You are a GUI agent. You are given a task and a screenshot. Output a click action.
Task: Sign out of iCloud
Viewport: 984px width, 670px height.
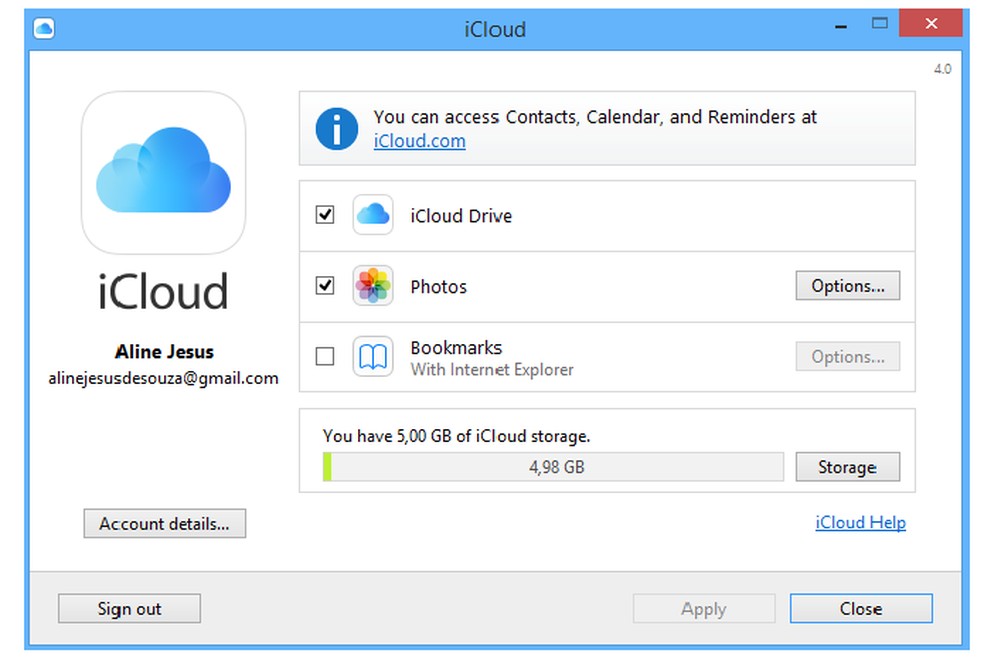129,608
